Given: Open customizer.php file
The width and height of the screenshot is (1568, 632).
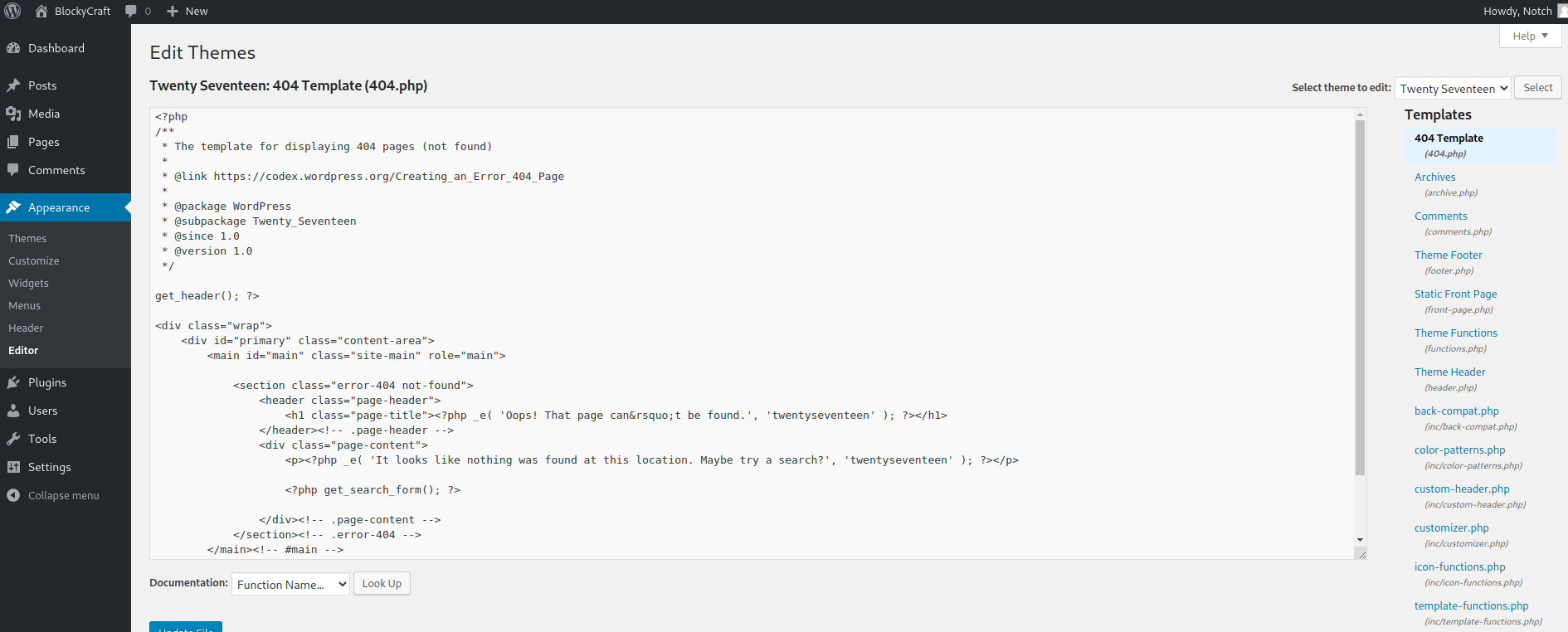Looking at the screenshot, I should (x=1451, y=527).
